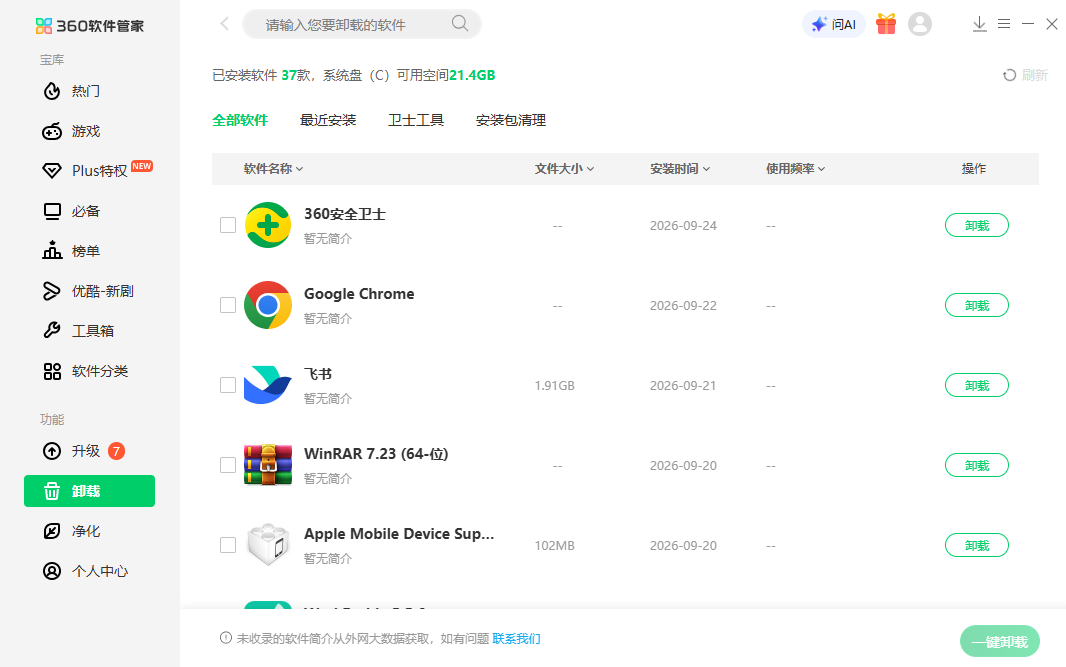The height and width of the screenshot is (667, 1066).
Task: Click the Google Chrome app icon
Action: pyautogui.click(x=268, y=305)
